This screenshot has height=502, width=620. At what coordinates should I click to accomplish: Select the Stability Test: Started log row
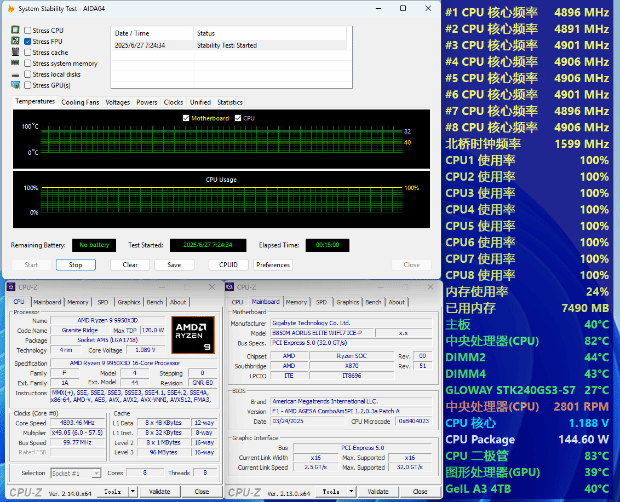229,45
